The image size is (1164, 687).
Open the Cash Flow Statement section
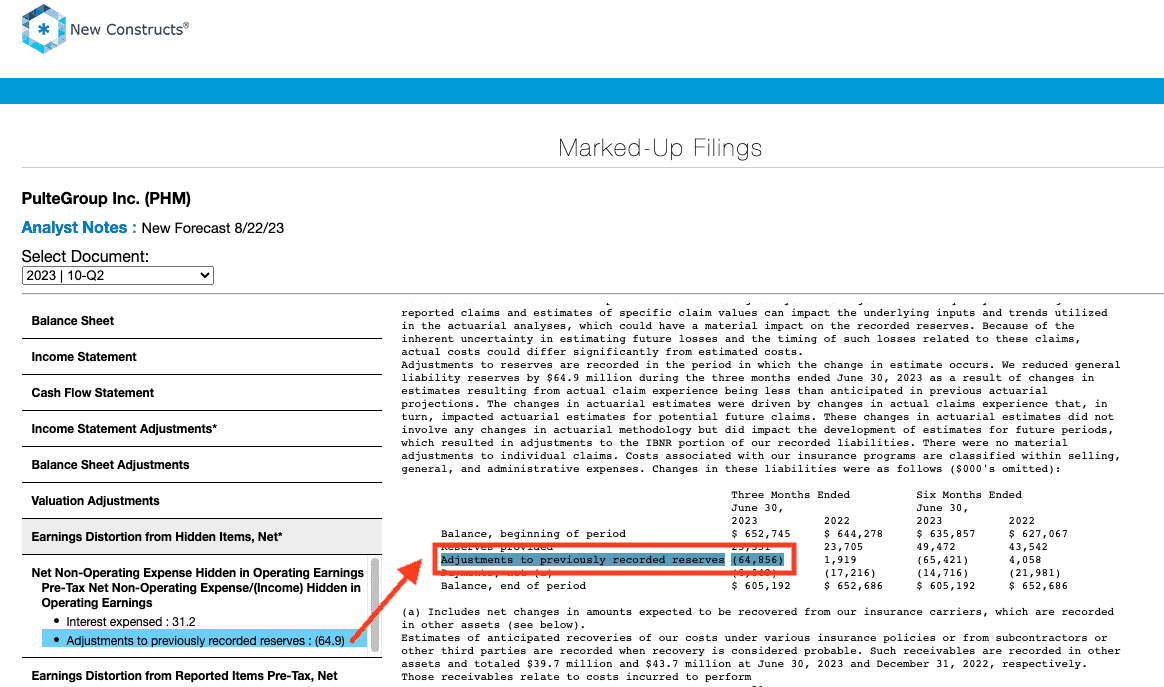[202, 393]
